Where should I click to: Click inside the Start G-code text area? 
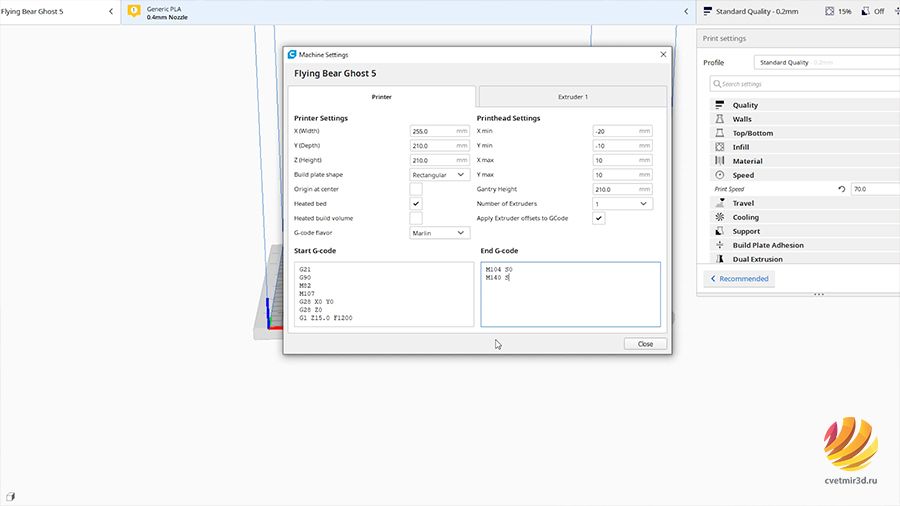pos(384,294)
